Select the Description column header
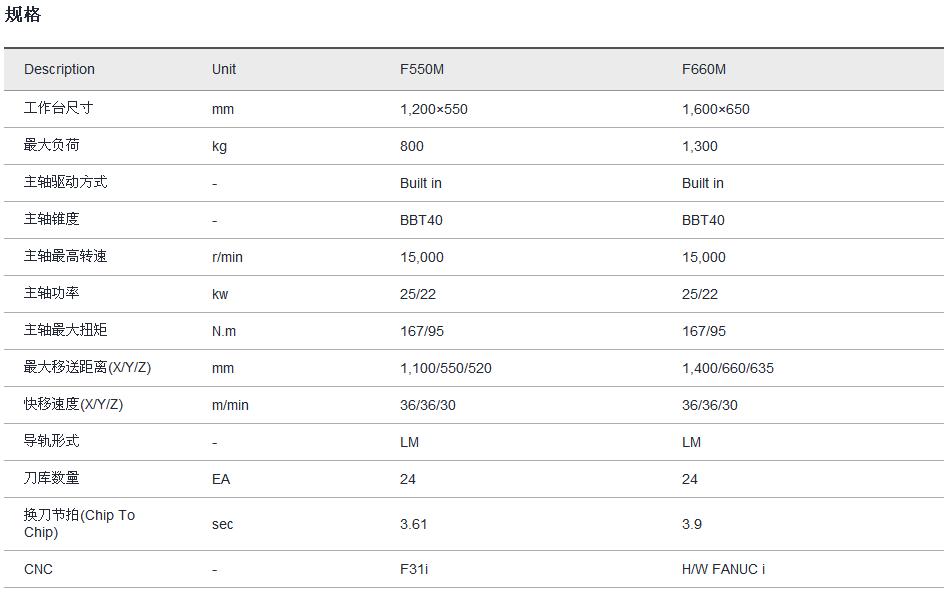 [x=59, y=69]
